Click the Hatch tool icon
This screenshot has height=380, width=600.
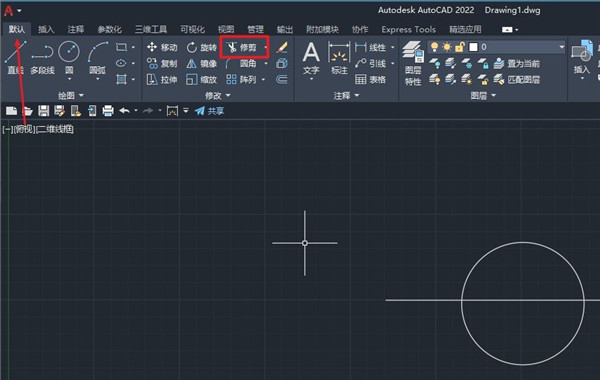point(121,79)
